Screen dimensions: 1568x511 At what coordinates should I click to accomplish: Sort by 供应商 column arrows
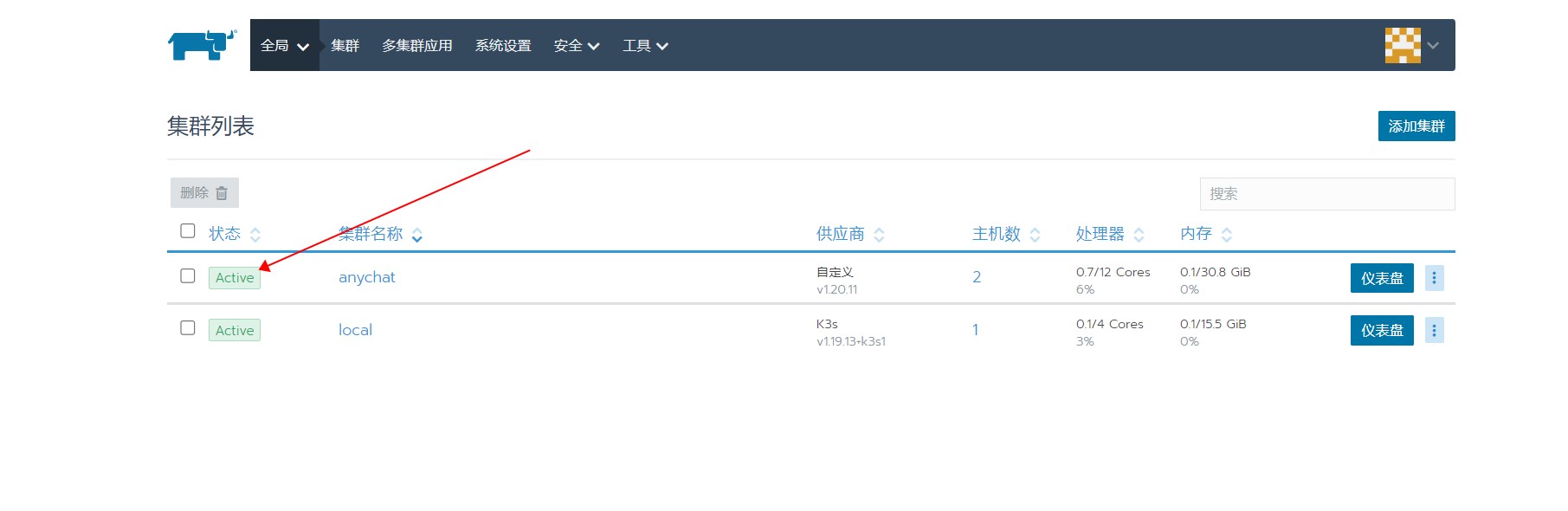pos(879,235)
